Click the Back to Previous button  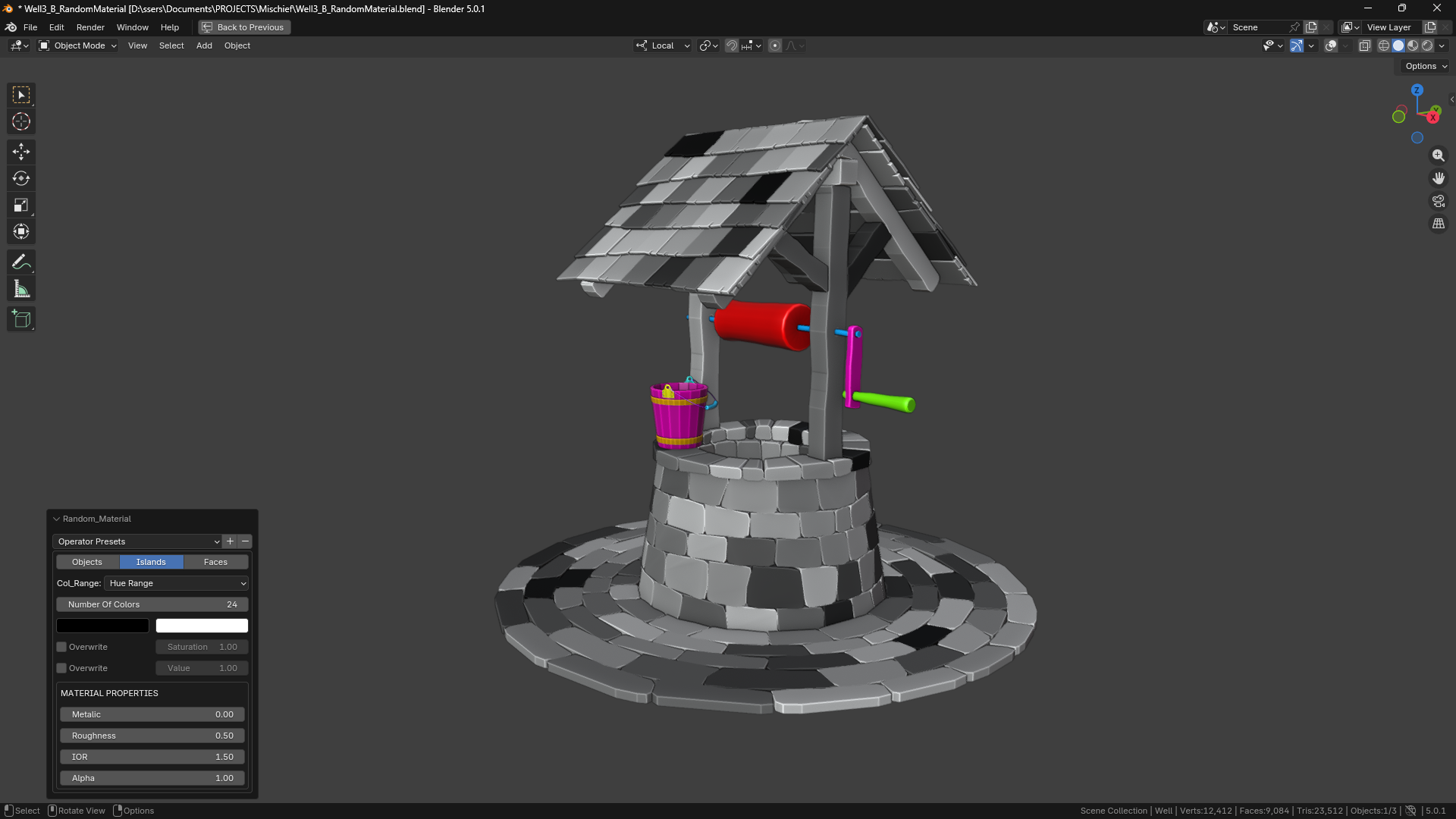click(244, 27)
